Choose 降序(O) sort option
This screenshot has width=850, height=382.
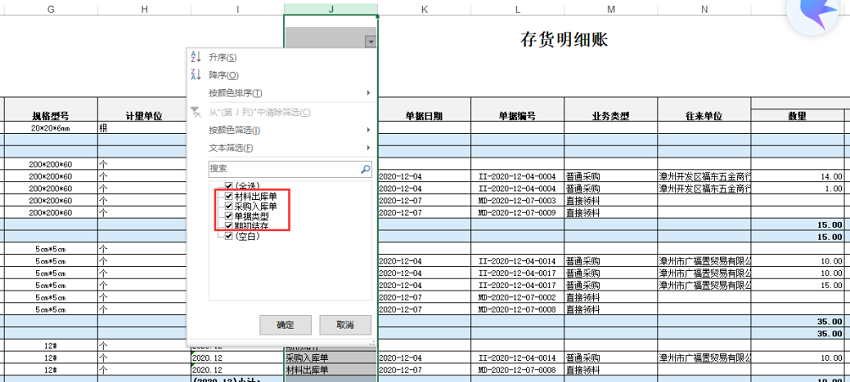tap(223, 75)
